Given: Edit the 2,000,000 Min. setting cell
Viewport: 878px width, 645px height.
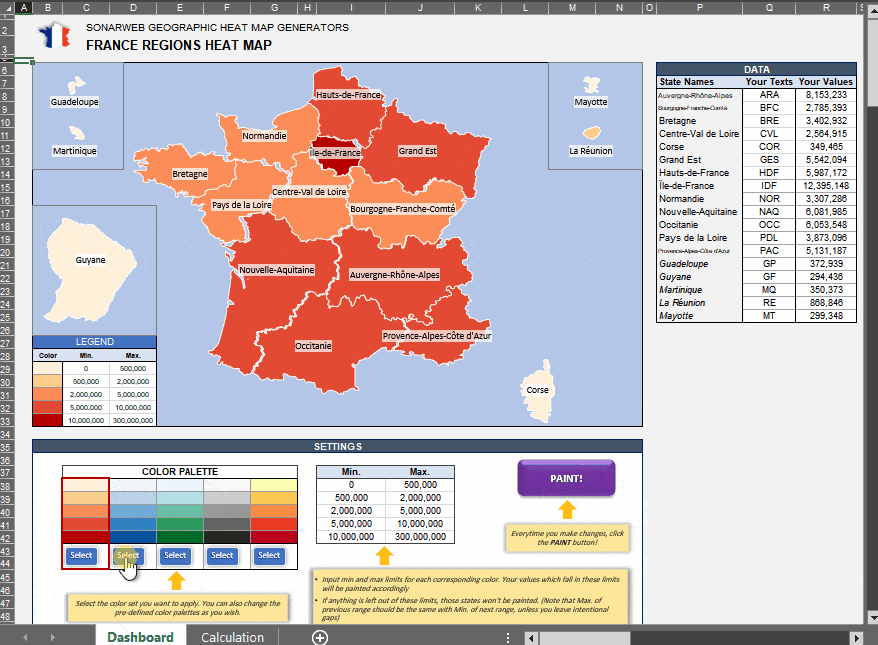Looking at the screenshot, I should pyautogui.click(x=351, y=511).
